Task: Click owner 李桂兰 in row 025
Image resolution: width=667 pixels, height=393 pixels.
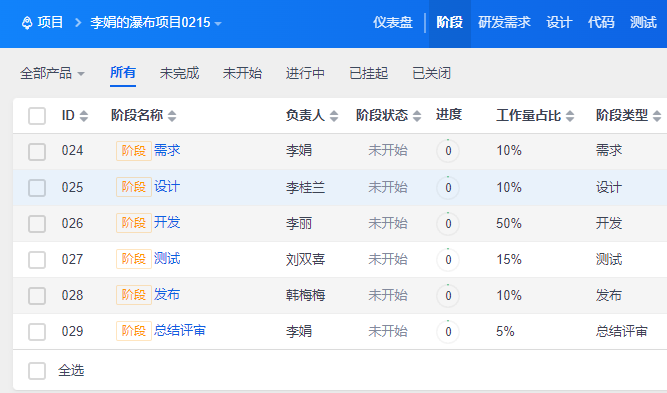Action: coord(305,188)
